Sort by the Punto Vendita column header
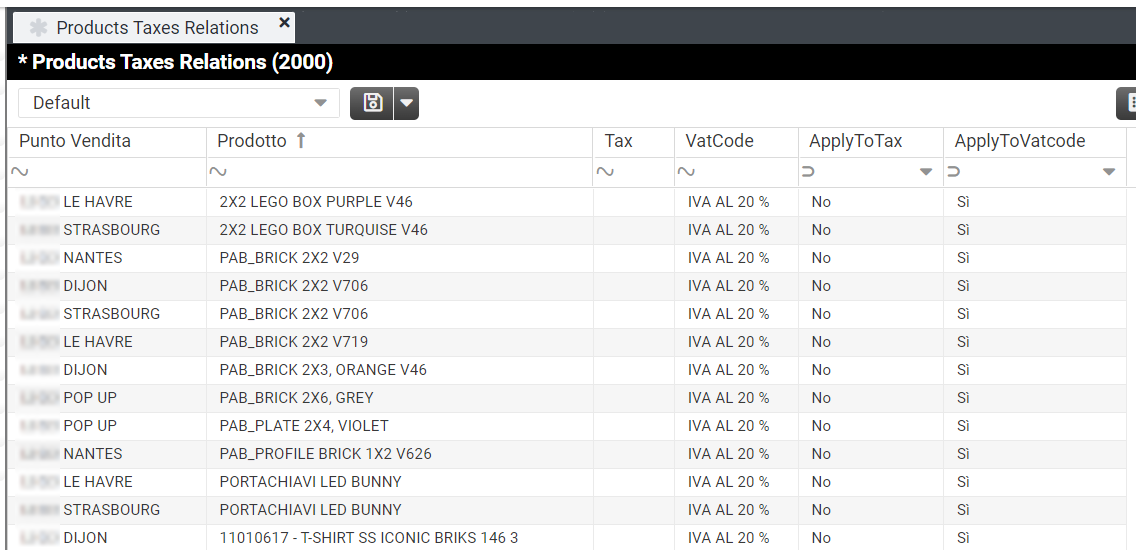 (x=75, y=141)
